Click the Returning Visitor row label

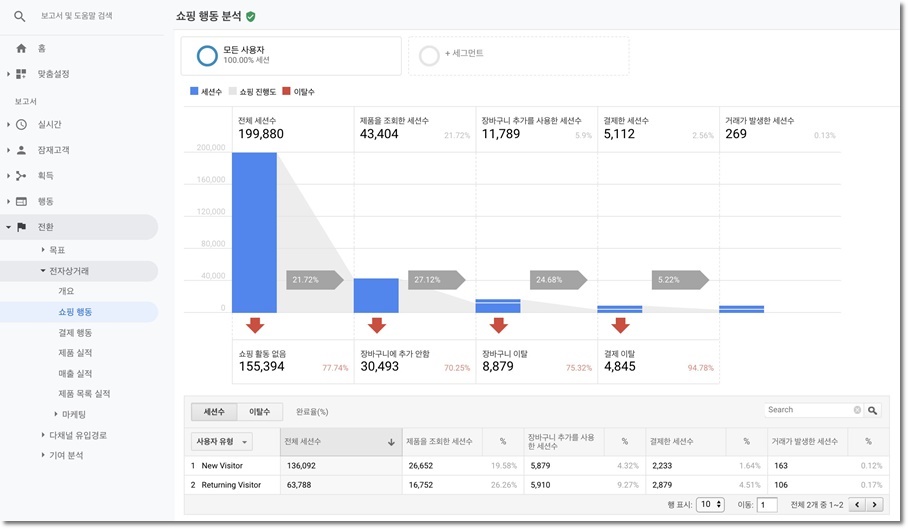(231, 485)
